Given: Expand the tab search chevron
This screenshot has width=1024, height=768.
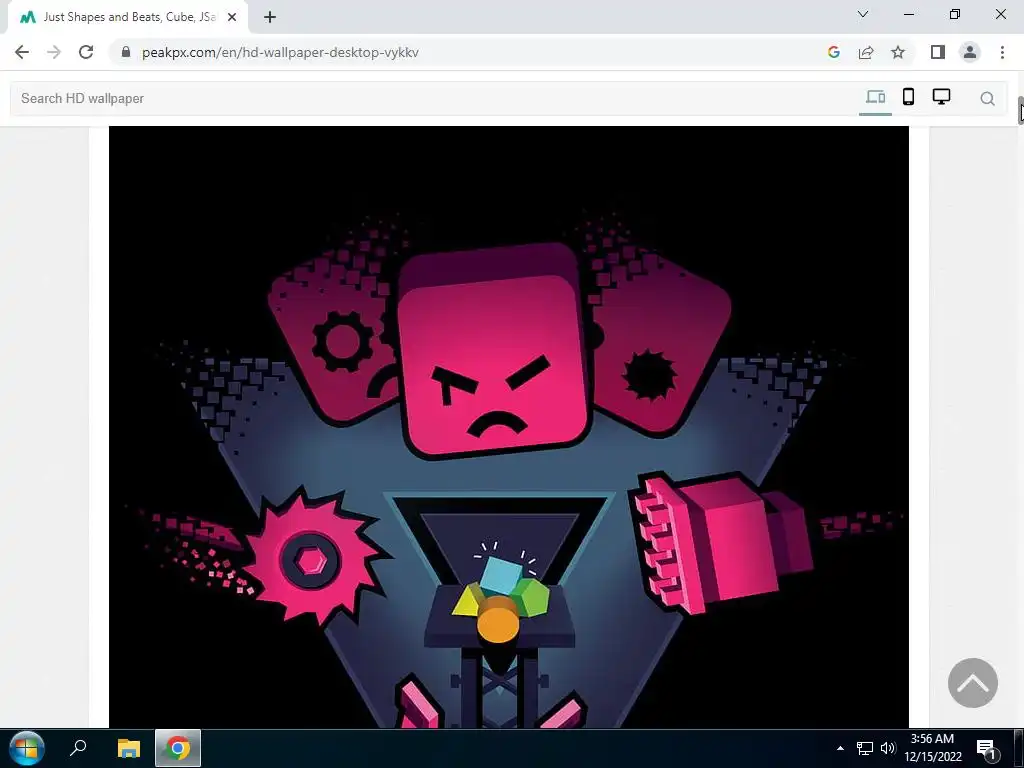Looking at the screenshot, I should (863, 14).
